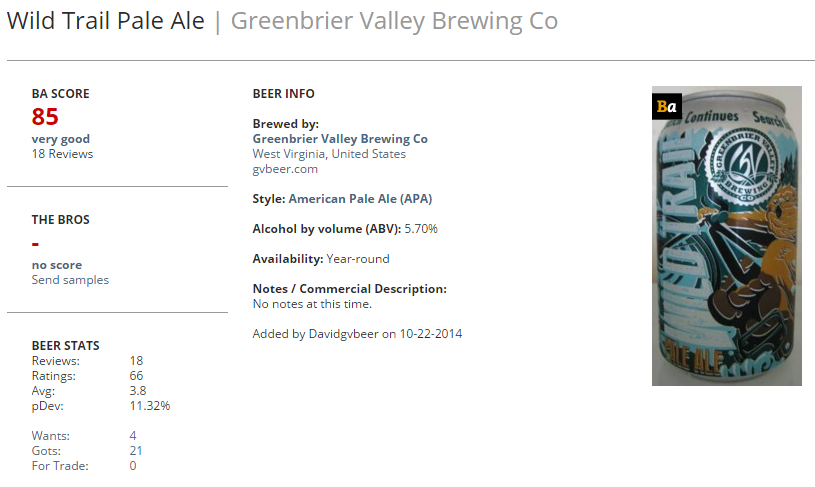The width and height of the screenshot is (815, 487).
Task: Click the BA score number 85
Action: click(45, 116)
